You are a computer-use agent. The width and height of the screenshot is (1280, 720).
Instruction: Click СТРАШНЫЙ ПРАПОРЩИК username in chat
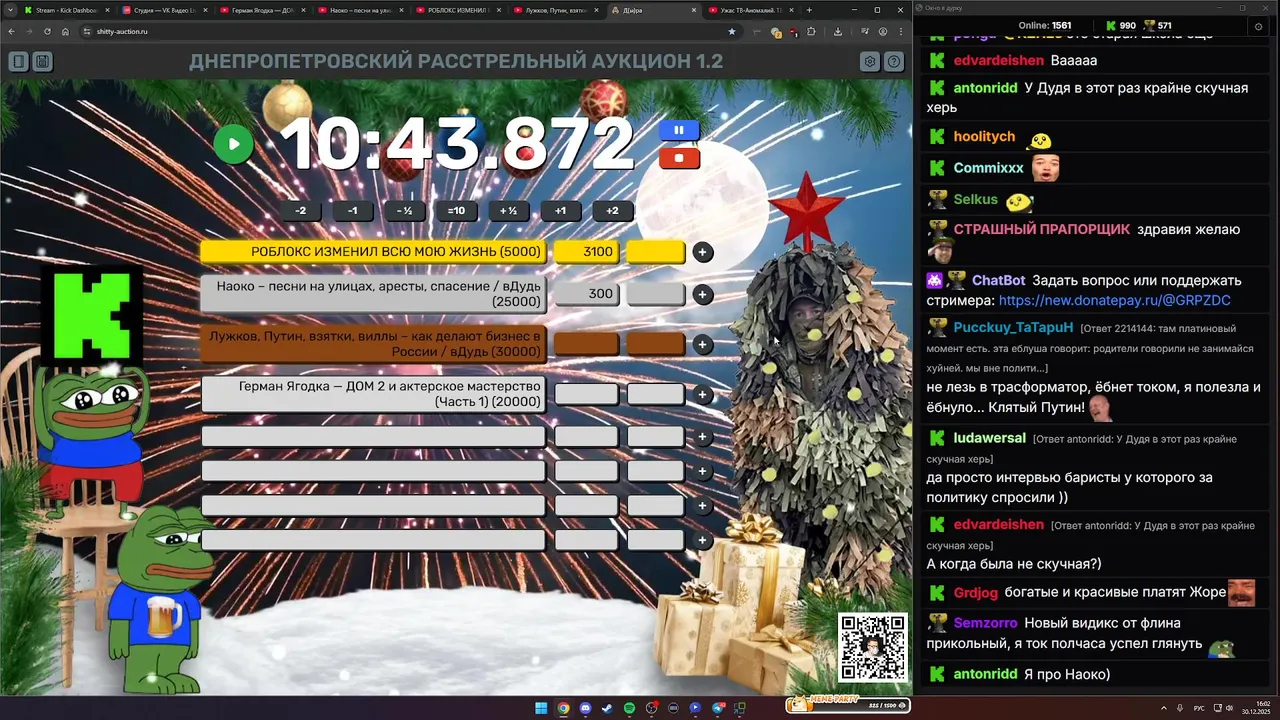coord(1041,229)
